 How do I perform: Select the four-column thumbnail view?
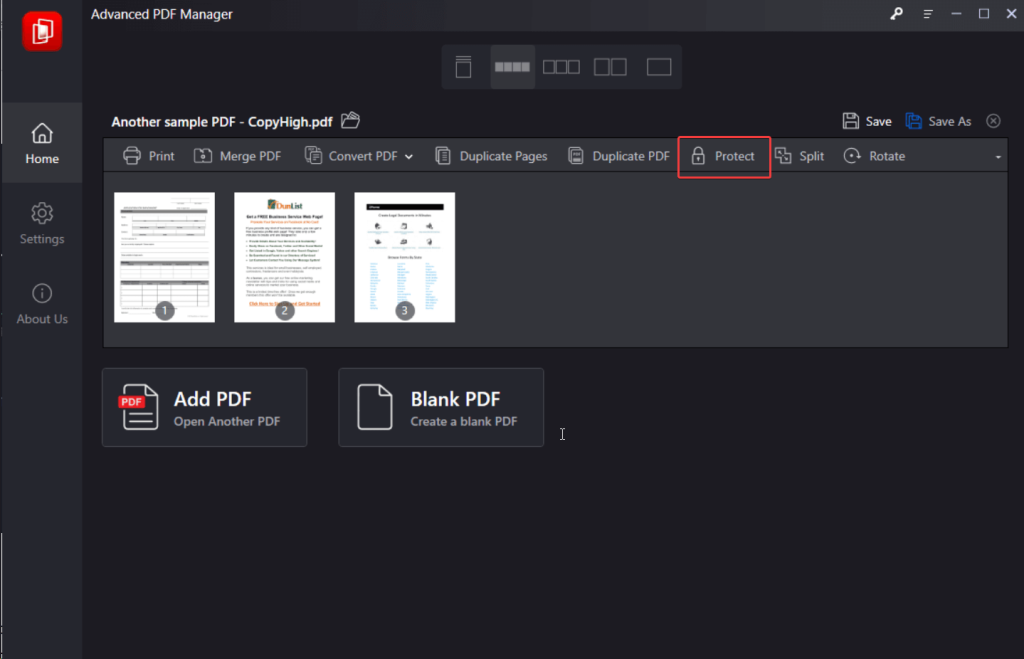coord(512,67)
